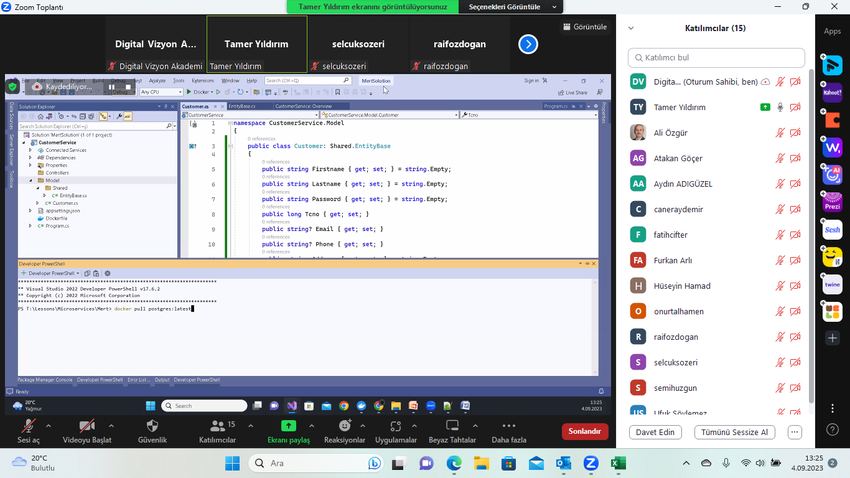This screenshot has width=850, height=478.
Task: Click in the Katılımcı bul search field
Action: pyautogui.click(x=716, y=57)
